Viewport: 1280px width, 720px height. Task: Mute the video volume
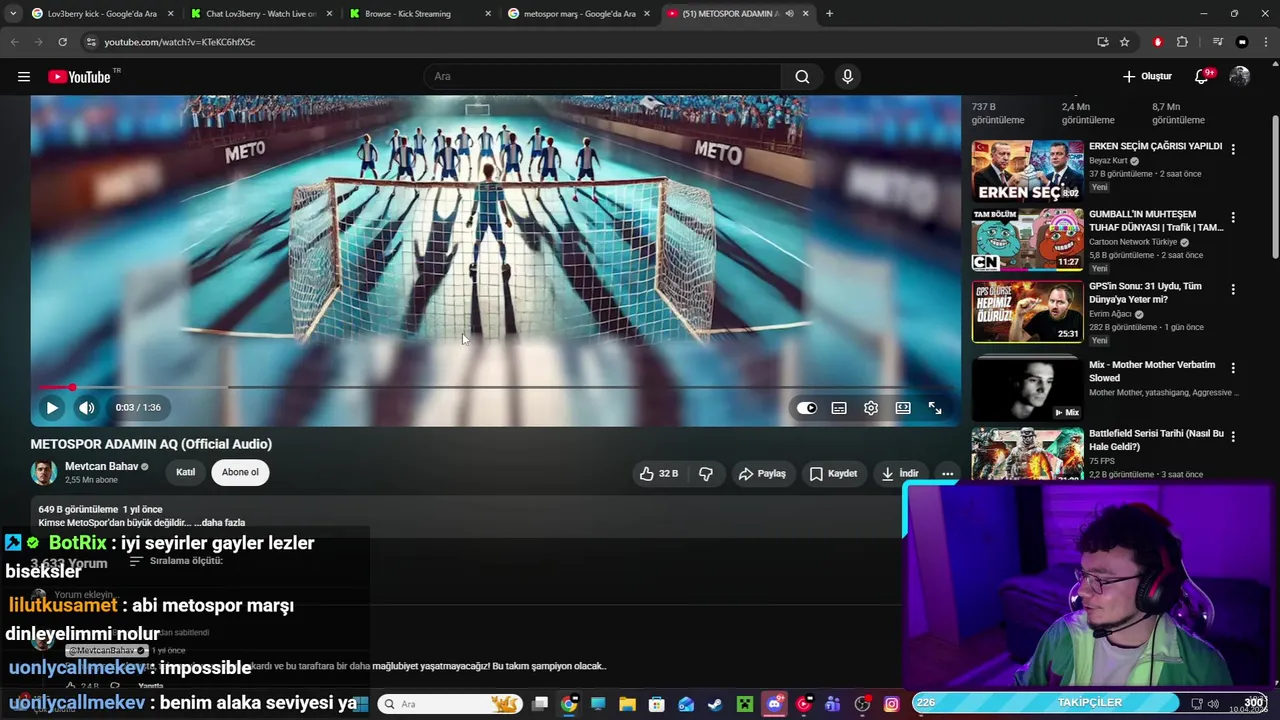[87, 408]
